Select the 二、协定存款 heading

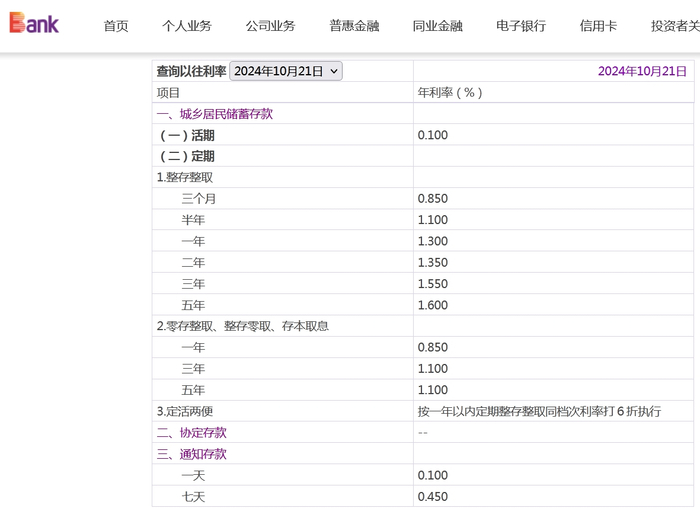coord(192,433)
